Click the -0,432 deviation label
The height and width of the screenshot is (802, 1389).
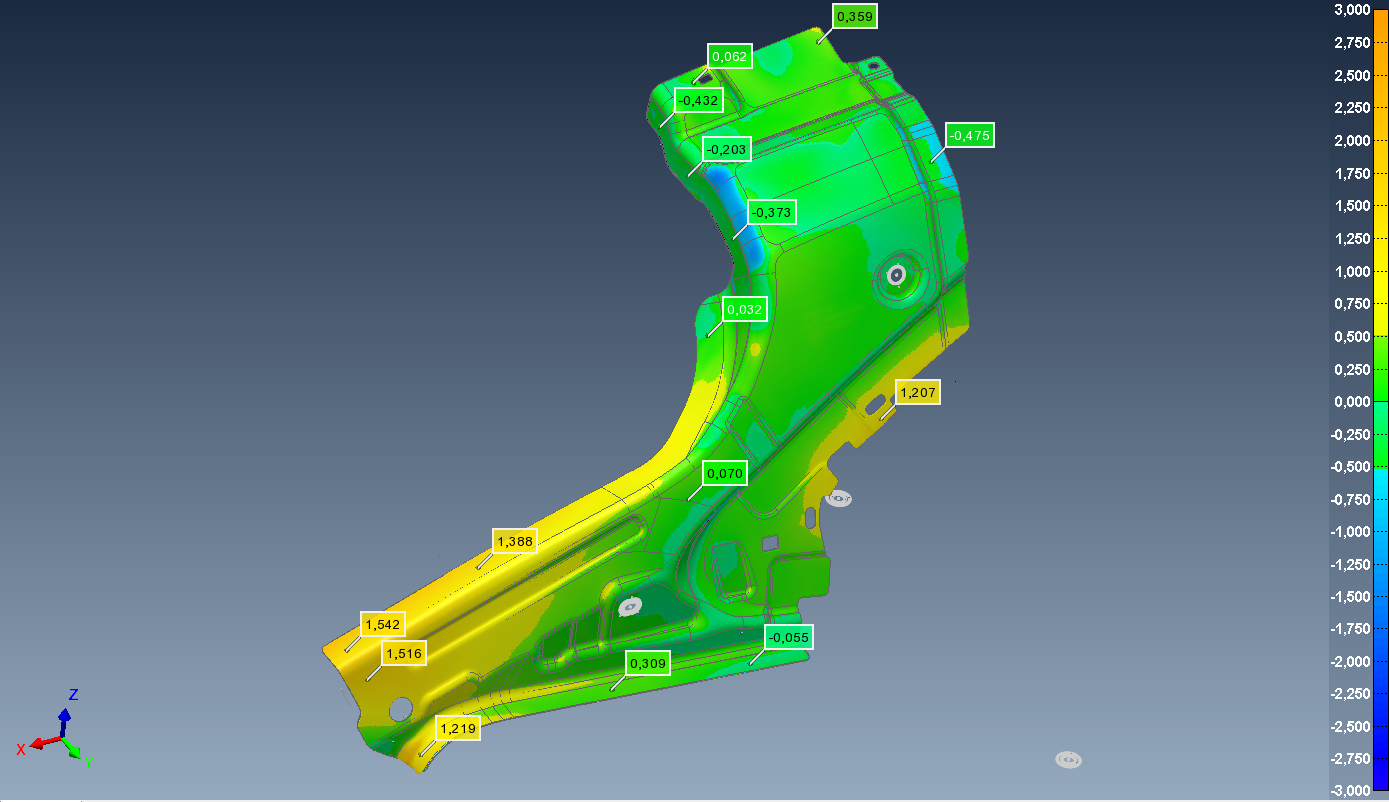pos(697,101)
